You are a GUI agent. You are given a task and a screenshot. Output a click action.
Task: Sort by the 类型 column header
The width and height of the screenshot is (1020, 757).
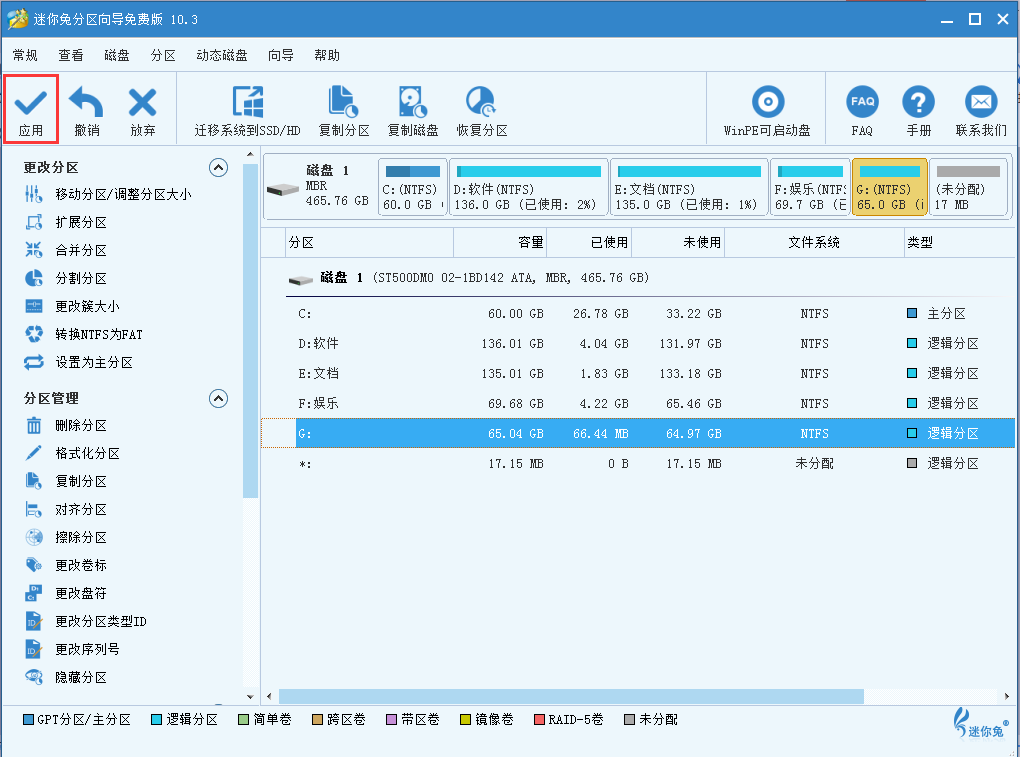click(x=959, y=243)
